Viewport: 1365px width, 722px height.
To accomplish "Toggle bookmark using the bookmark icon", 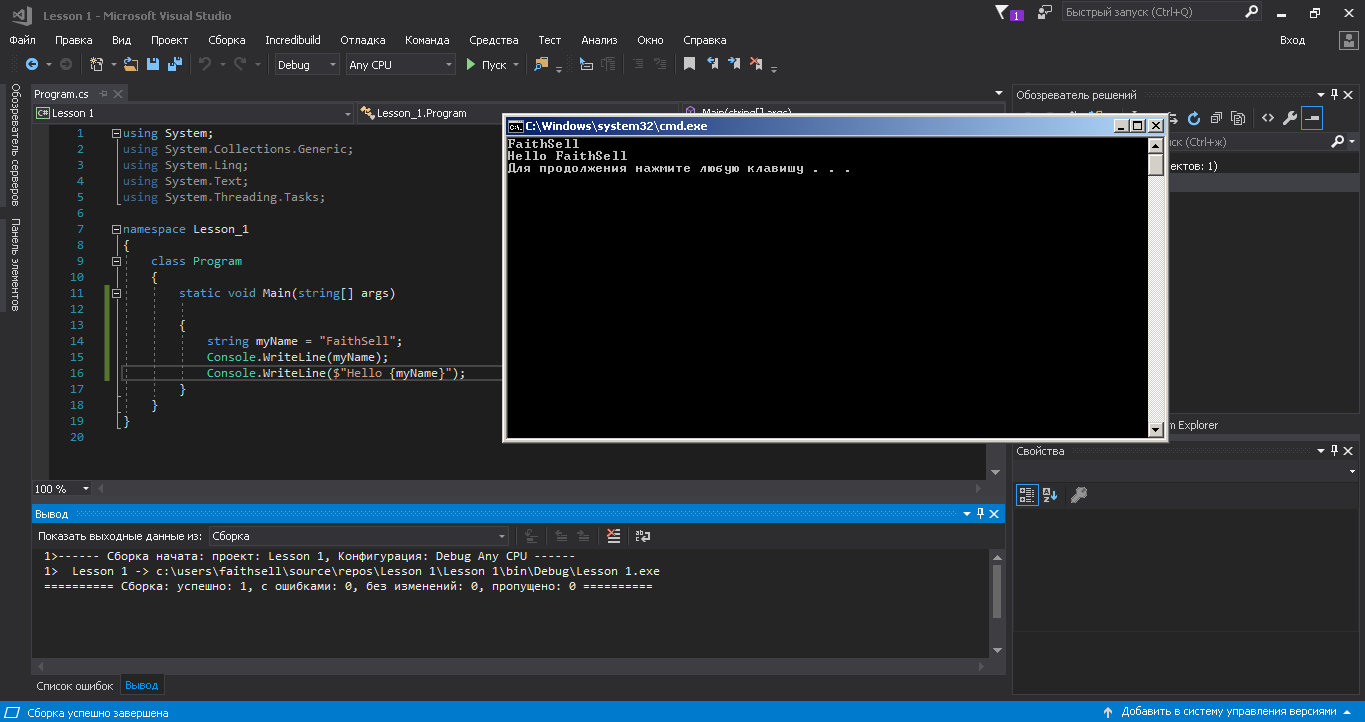I will click(689, 64).
